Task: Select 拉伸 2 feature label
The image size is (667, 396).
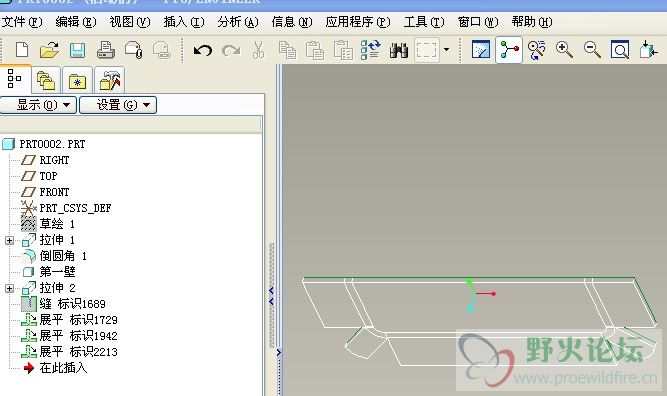Action: 57,288
